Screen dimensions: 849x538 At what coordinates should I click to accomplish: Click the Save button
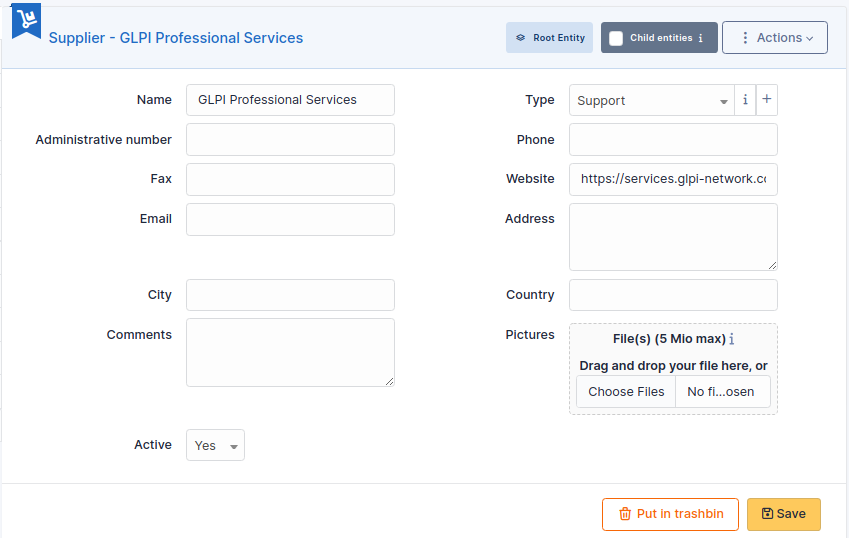(784, 514)
